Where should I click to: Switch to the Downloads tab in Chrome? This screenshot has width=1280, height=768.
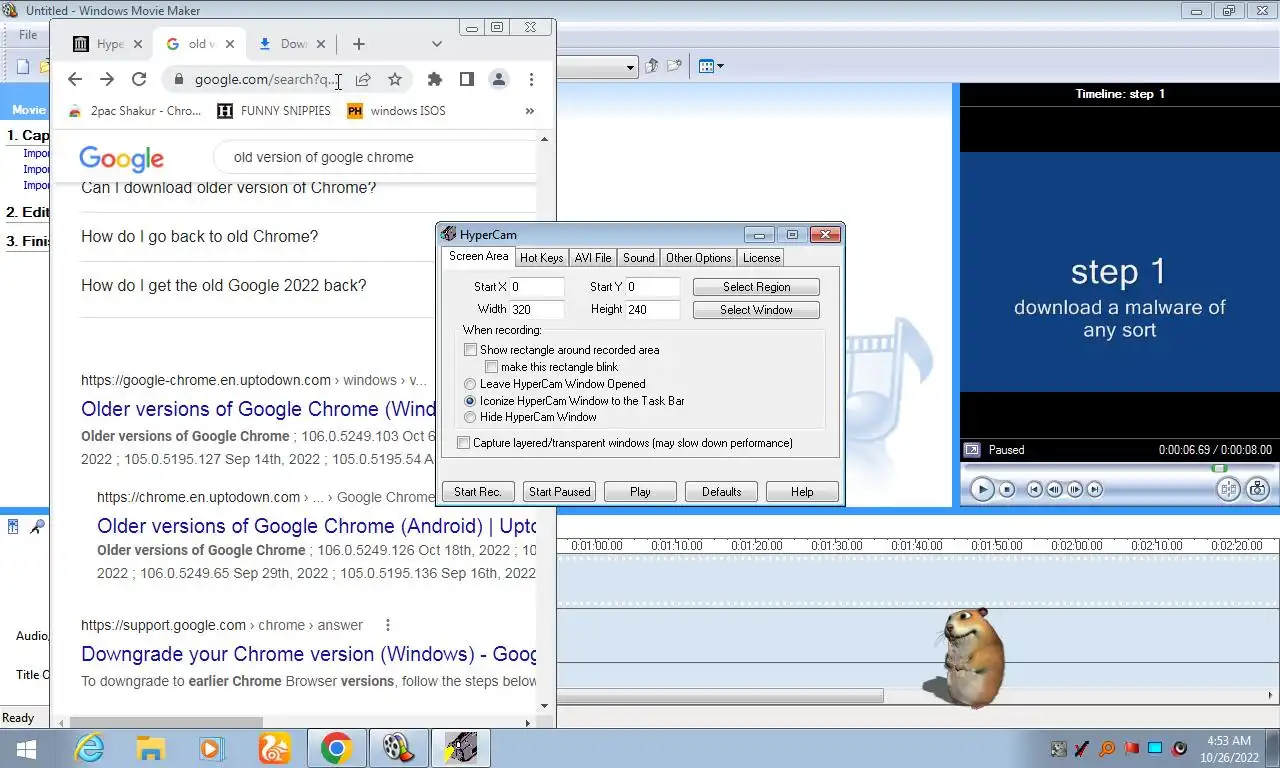[283, 44]
